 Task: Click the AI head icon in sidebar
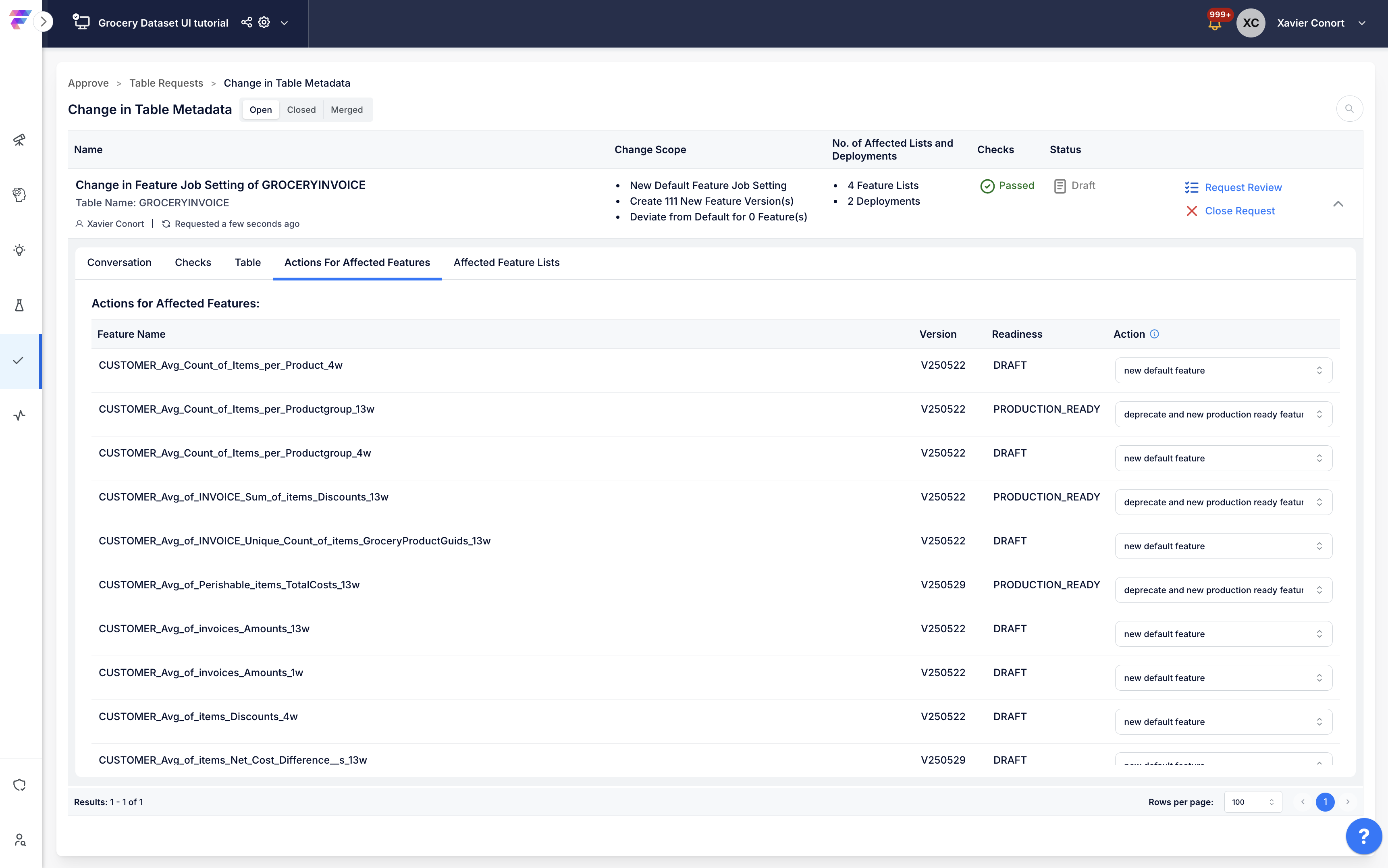pyautogui.click(x=19, y=195)
